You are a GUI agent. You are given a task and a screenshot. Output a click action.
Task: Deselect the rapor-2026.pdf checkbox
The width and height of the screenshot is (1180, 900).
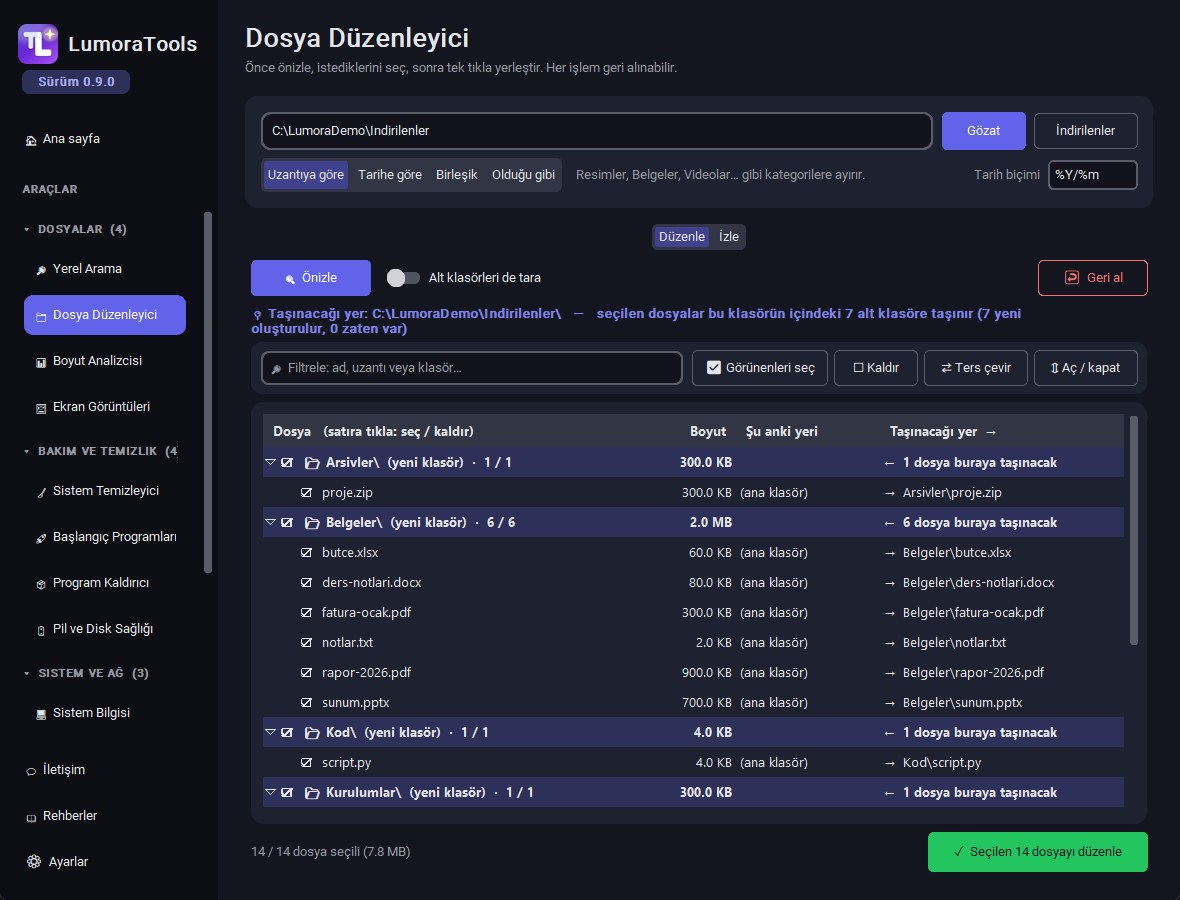click(306, 673)
